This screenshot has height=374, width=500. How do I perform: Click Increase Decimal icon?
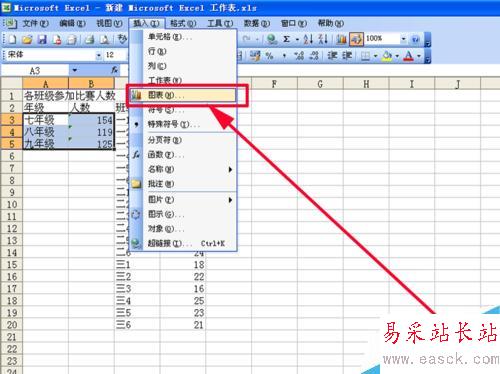[x=299, y=56]
